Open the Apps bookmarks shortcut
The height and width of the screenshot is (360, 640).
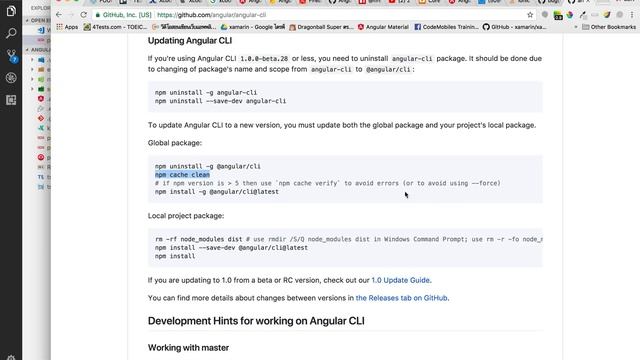(x=67, y=27)
